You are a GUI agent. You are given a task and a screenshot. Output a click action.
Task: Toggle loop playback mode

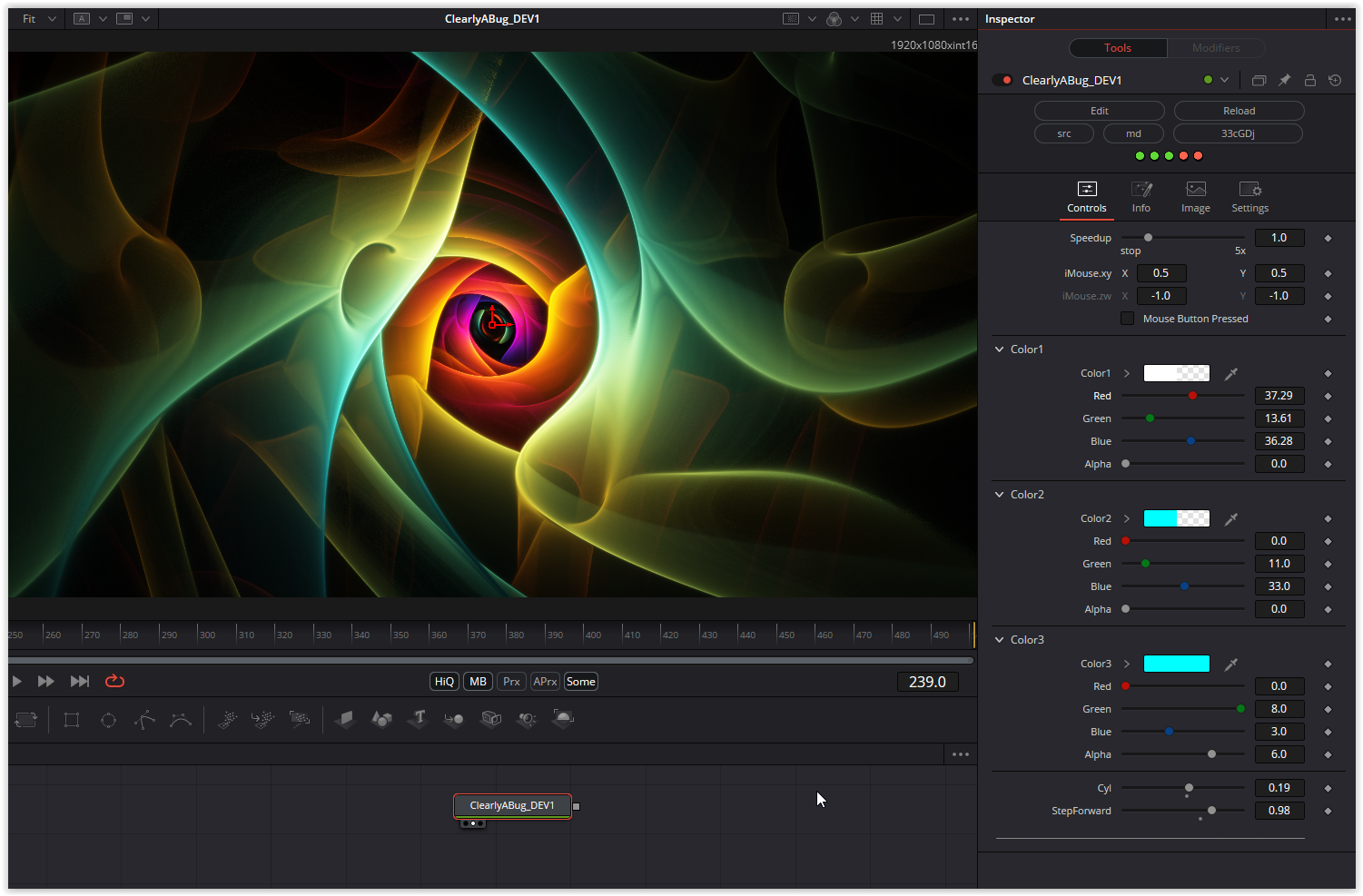coord(114,681)
